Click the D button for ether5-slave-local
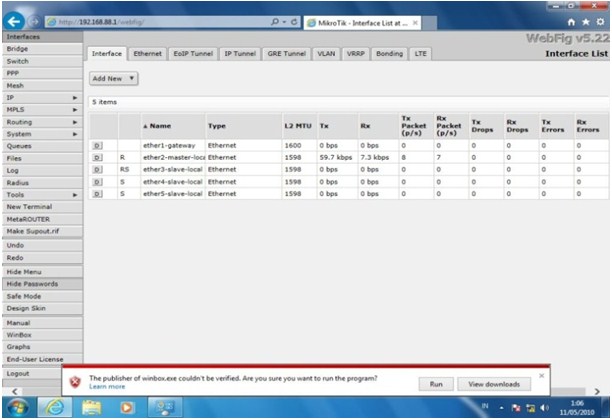 [x=97, y=194]
